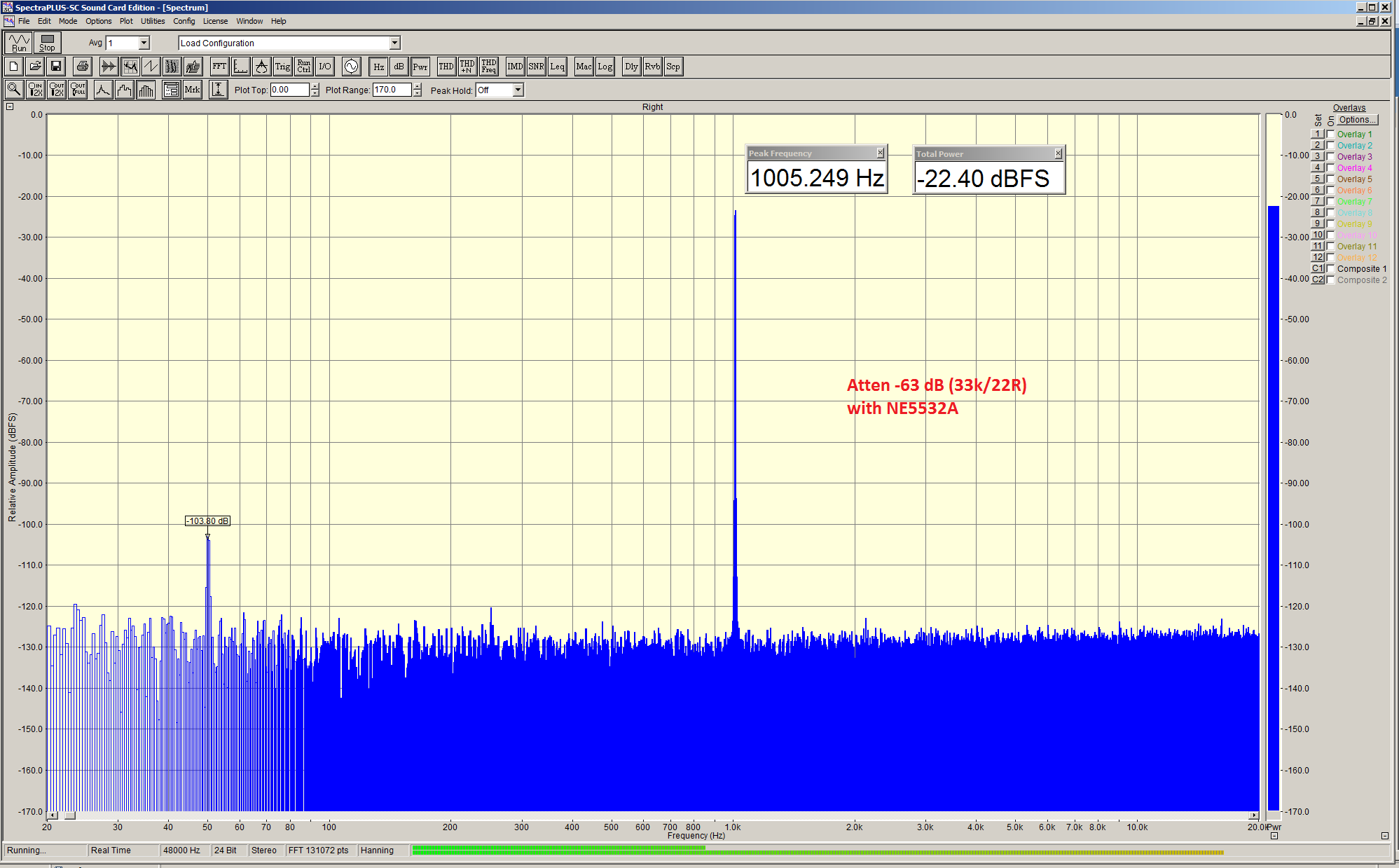Select the bar graph plot style icon
The image size is (1399, 868).
point(146,90)
